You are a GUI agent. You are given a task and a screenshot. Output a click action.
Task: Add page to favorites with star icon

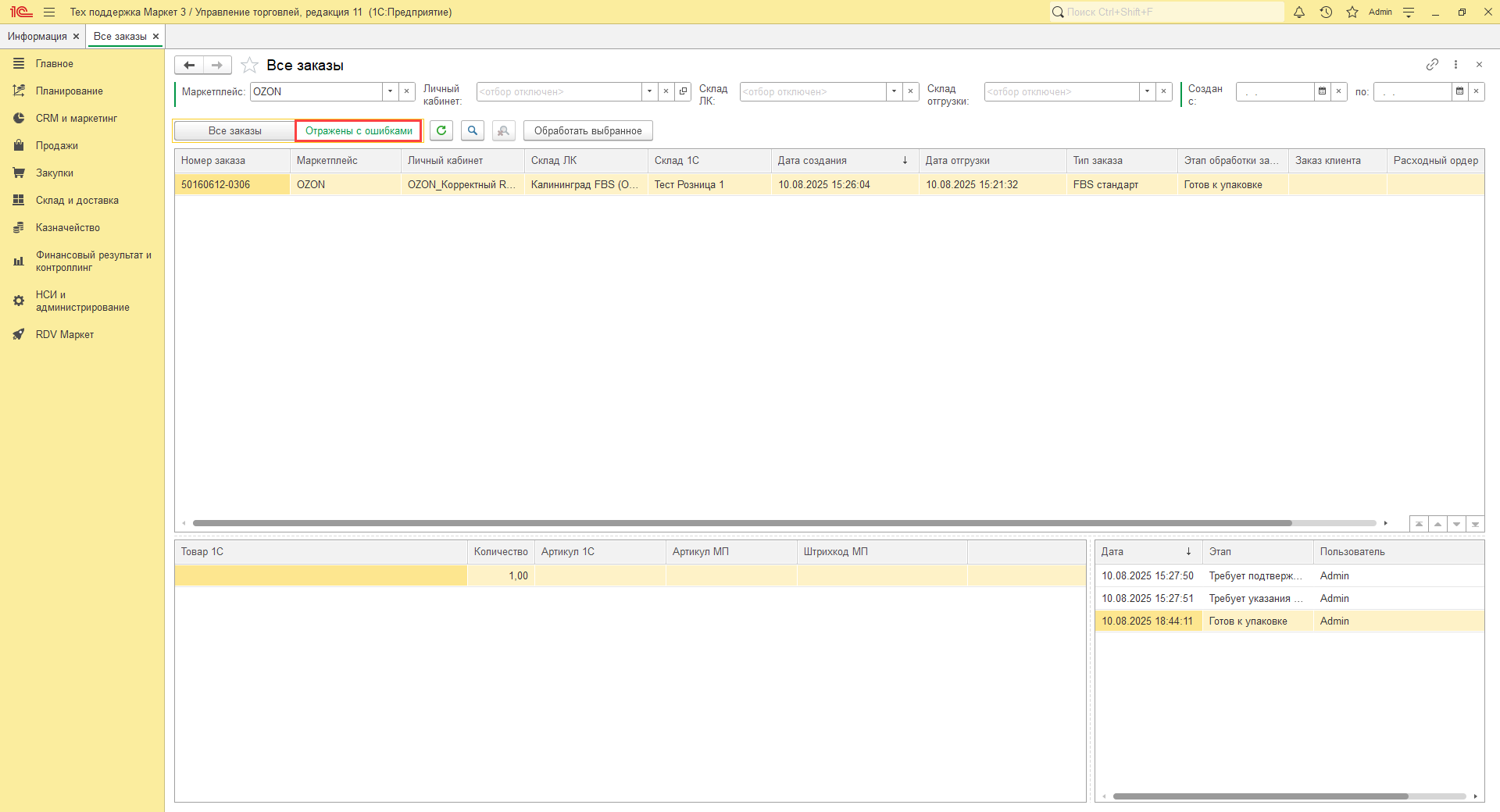coord(249,66)
